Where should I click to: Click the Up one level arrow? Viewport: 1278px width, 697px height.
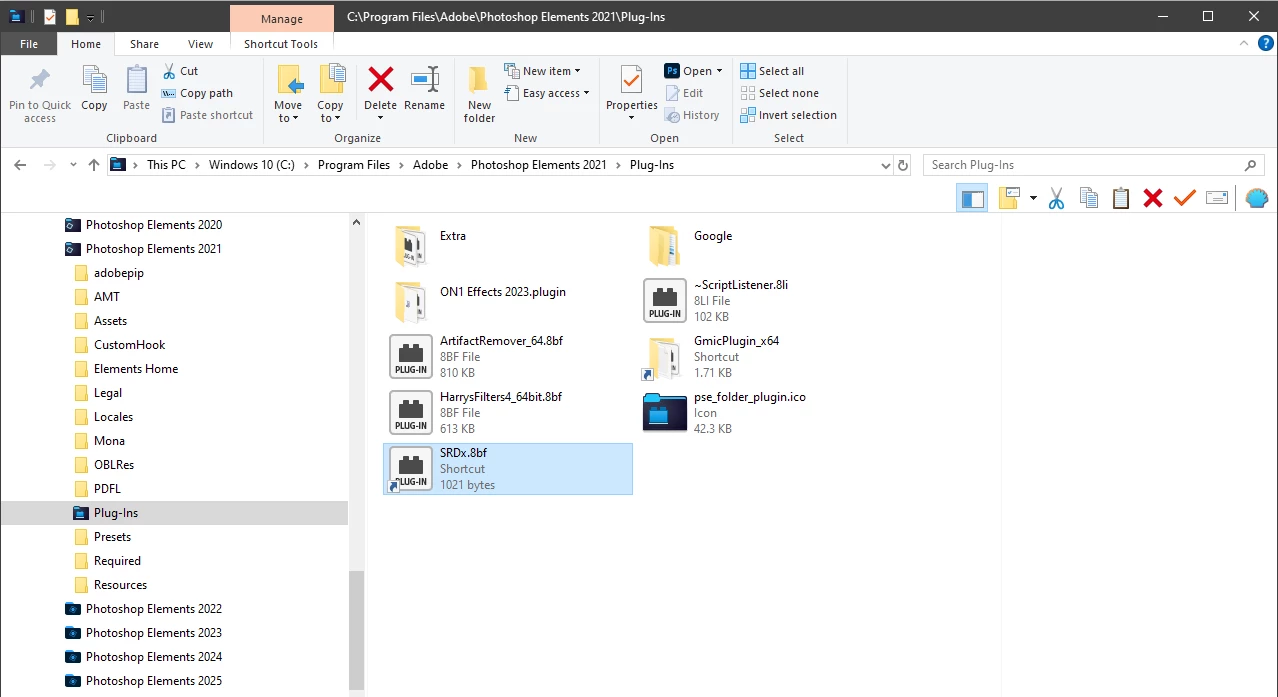[94, 165]
